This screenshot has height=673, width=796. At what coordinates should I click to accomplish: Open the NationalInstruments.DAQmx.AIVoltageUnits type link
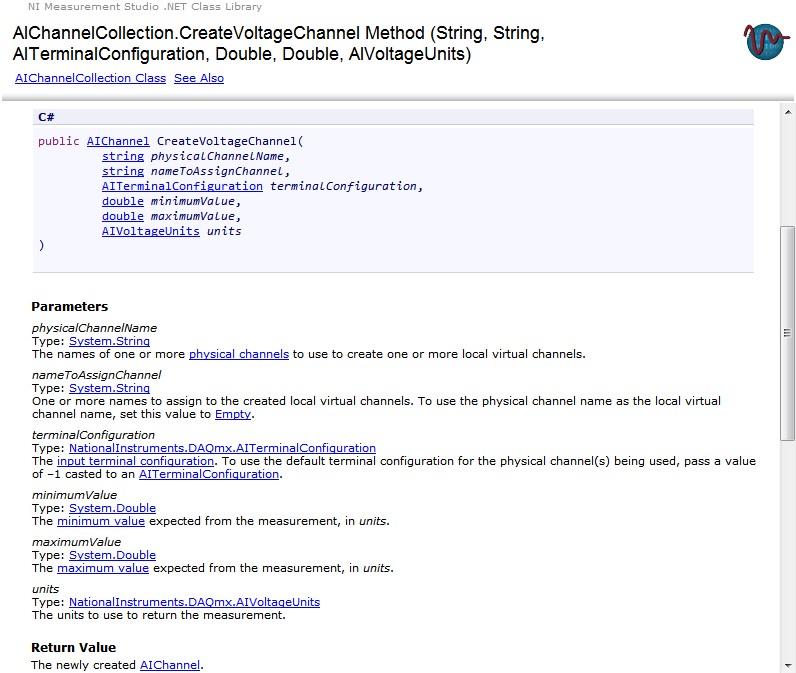point(194,602)
